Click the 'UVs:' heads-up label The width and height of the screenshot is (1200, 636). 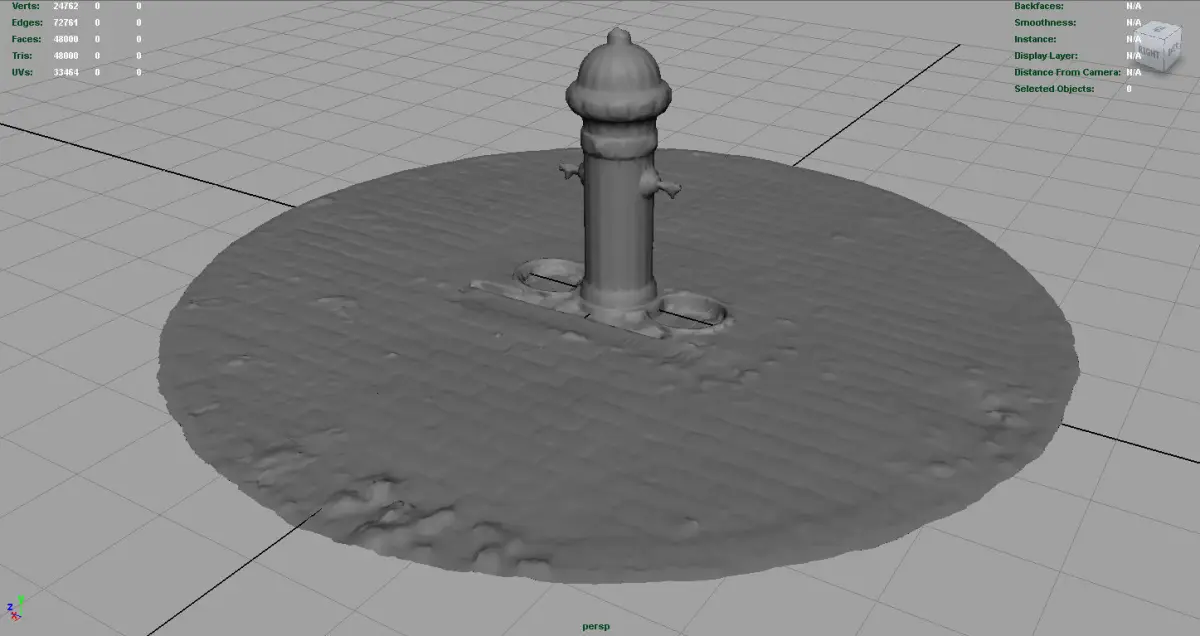pyautogui.click(x=21, y=72)
